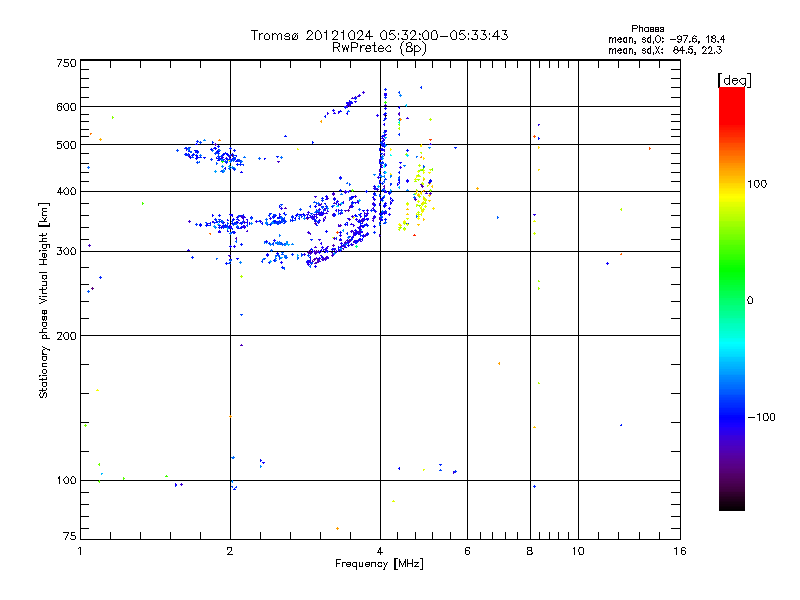This screenshot has width=800, height=600.
Task: Click the 1 tick label on frequency axis
Action: [80, 551]
